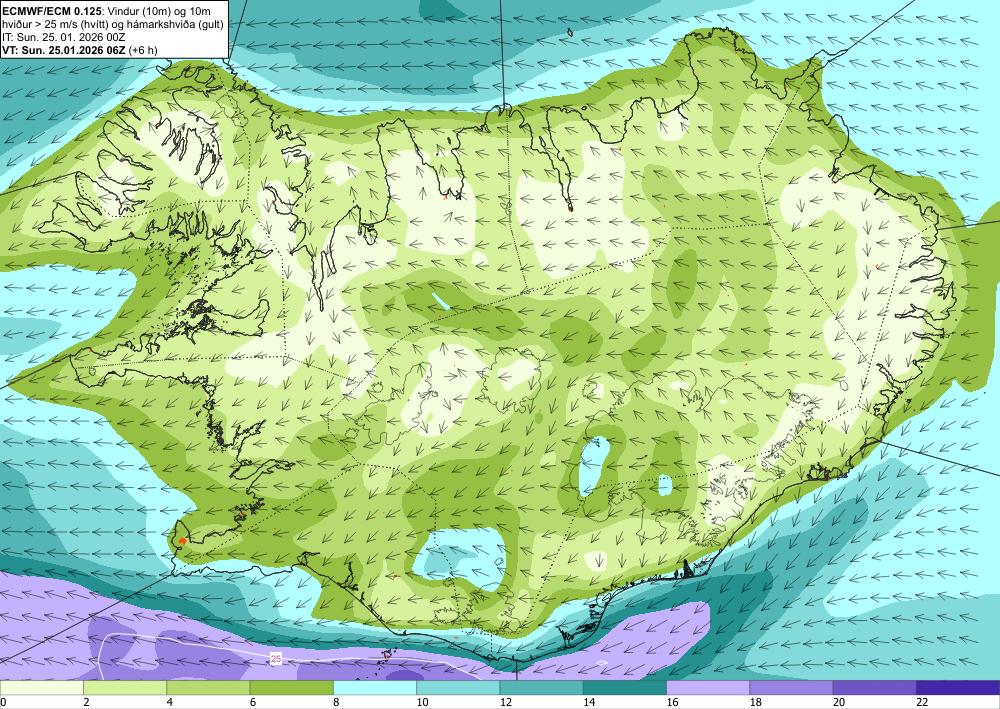Click the dark violet swatch above 22 m/s
This screenshot has height=709, width=1000.
958,688
